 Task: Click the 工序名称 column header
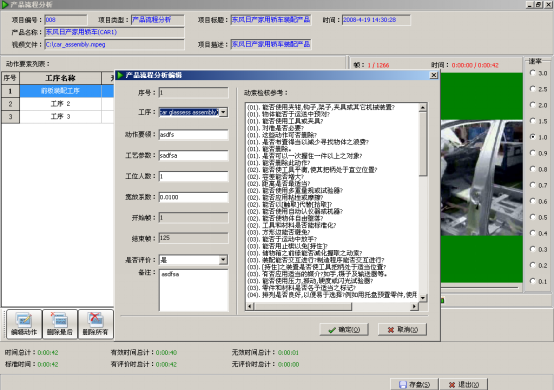(x=60, y=78)
